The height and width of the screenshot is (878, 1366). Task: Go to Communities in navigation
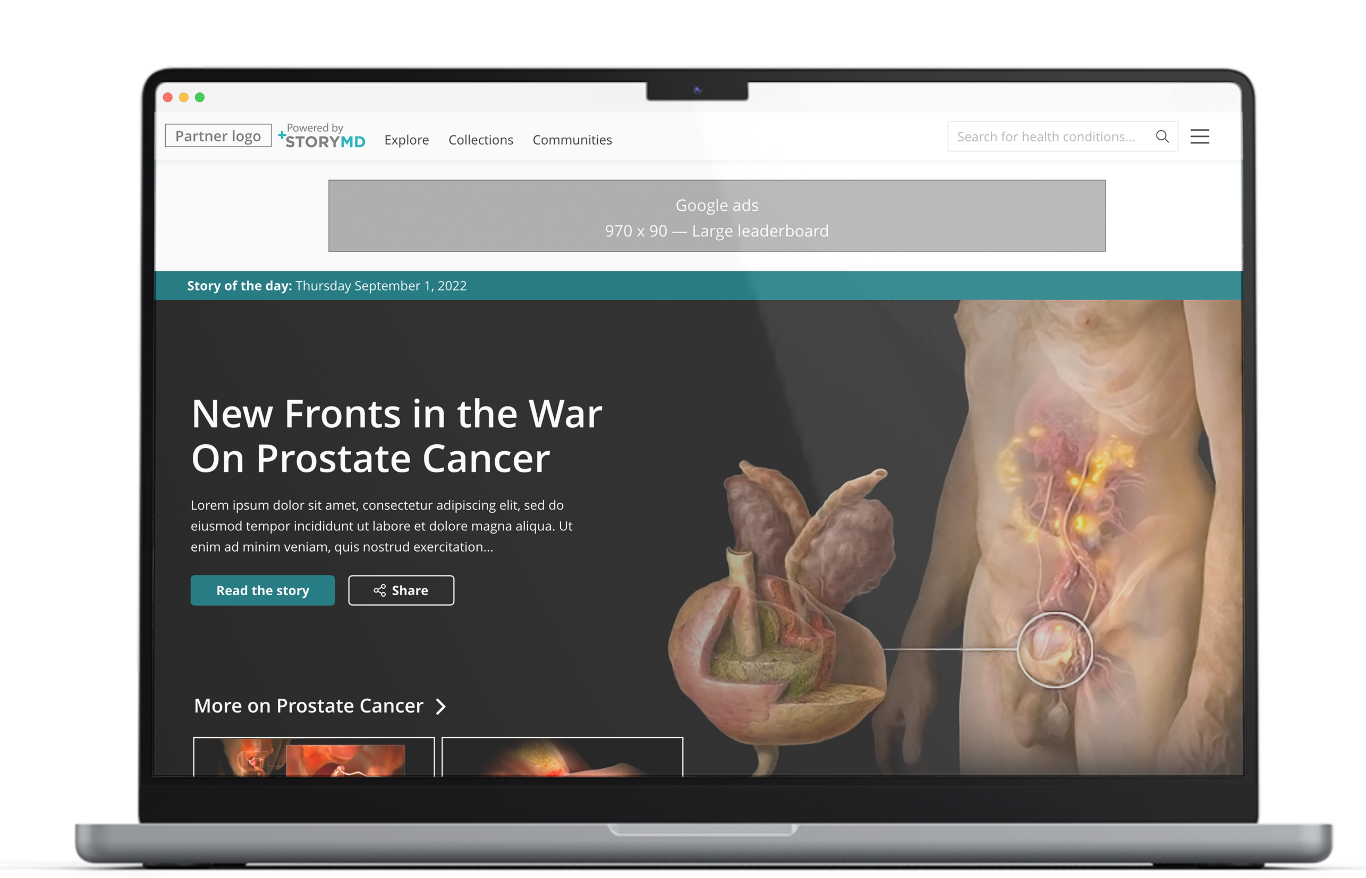coord(572,140)
